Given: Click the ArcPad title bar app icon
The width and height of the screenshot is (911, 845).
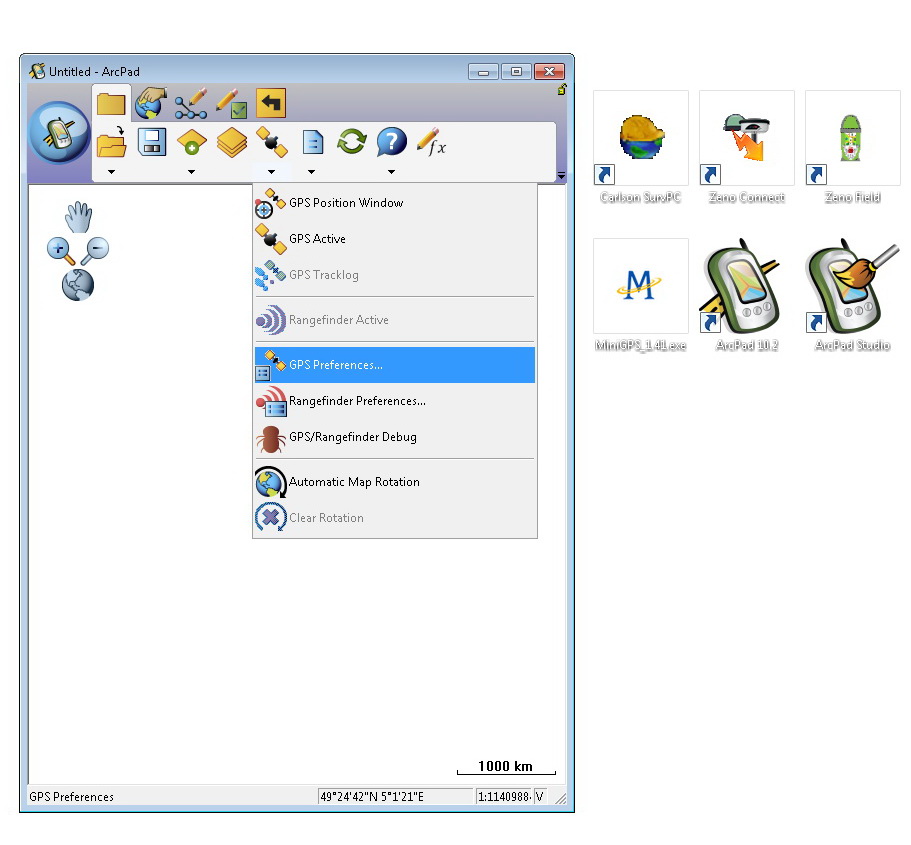Looking at the screenshot, I should pyautogui.click(x=37, y=71).
